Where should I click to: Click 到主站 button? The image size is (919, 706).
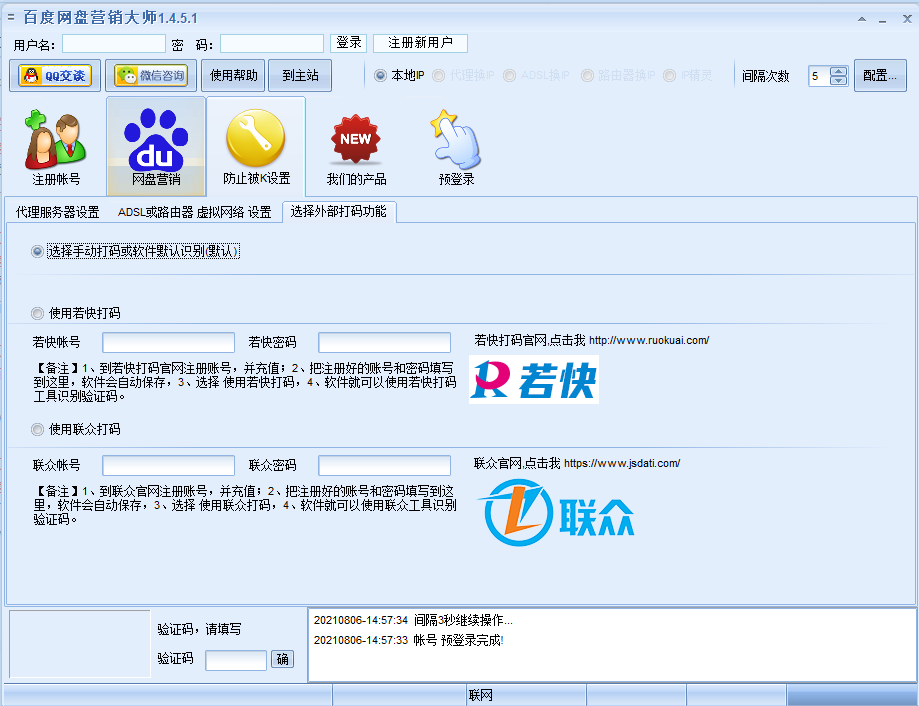click(x=300, y=76)
